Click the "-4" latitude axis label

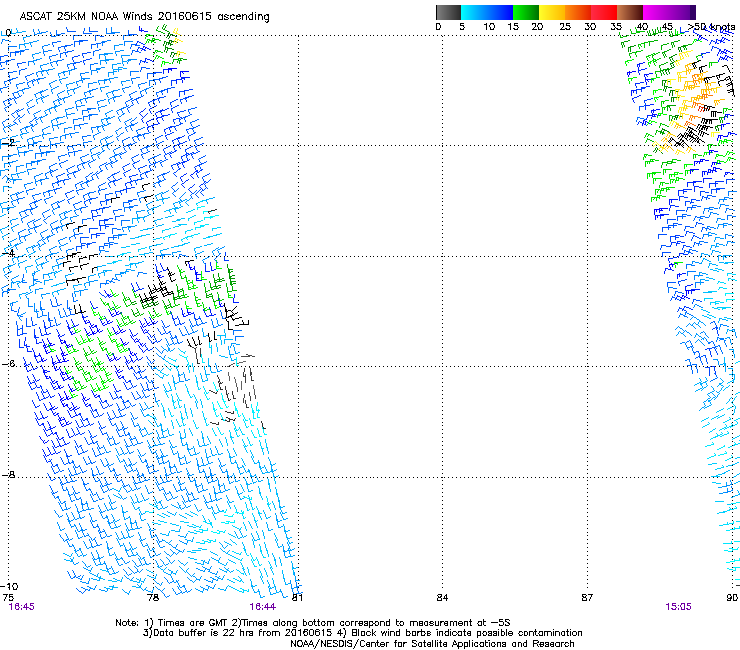tap(8, 253)
